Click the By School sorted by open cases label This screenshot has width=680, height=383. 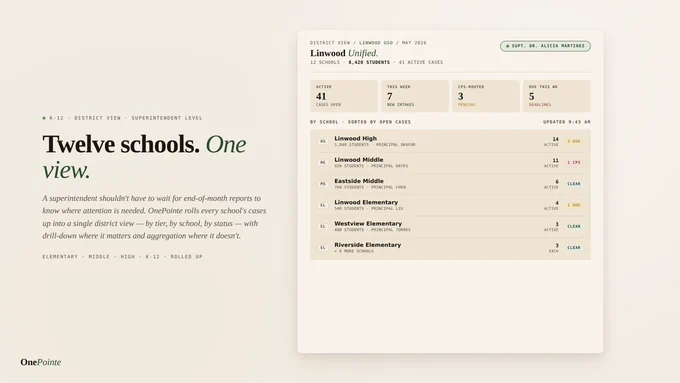click(360, 122)
